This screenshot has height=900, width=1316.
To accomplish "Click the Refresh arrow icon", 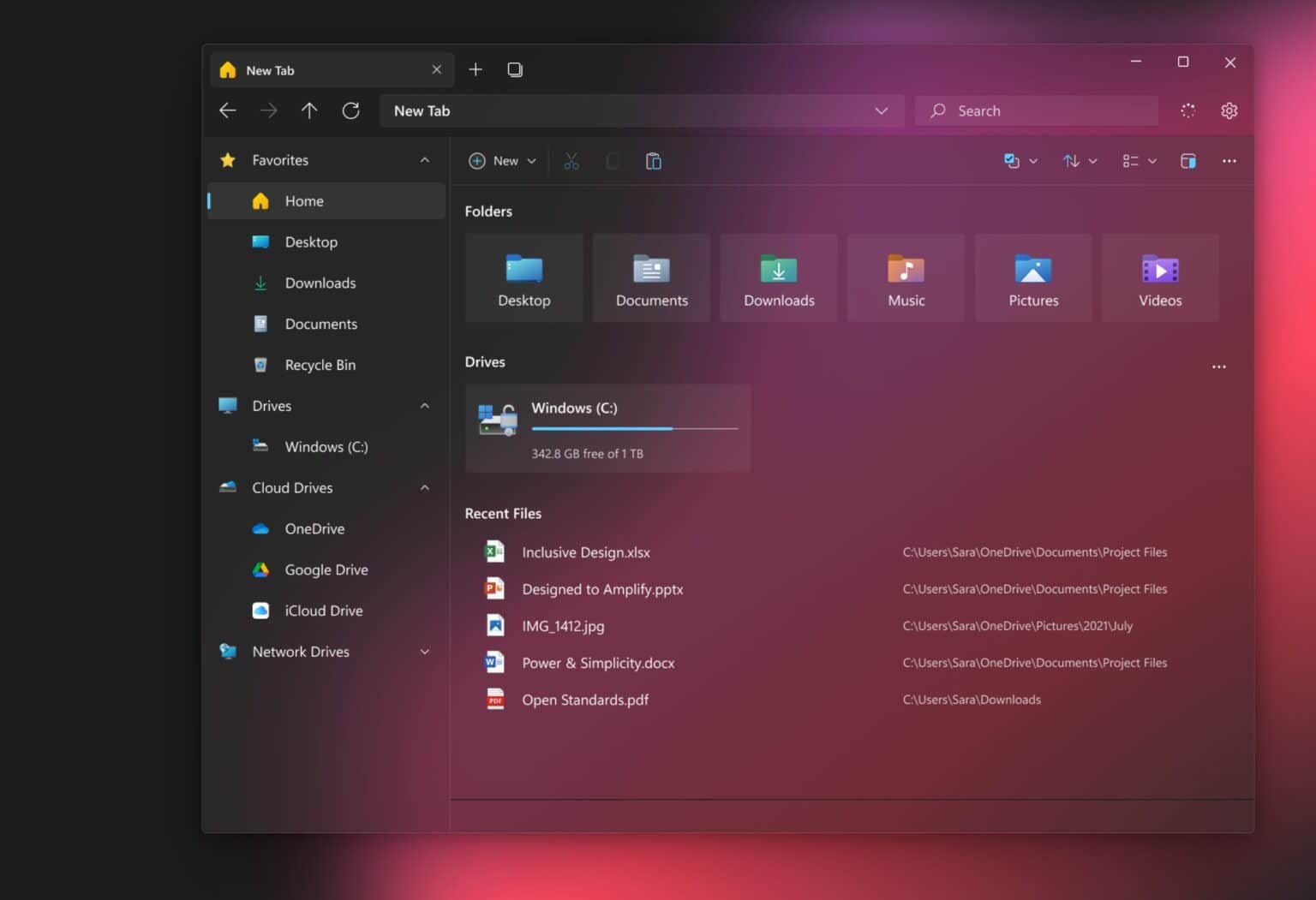I will click(x=350, y=110).
